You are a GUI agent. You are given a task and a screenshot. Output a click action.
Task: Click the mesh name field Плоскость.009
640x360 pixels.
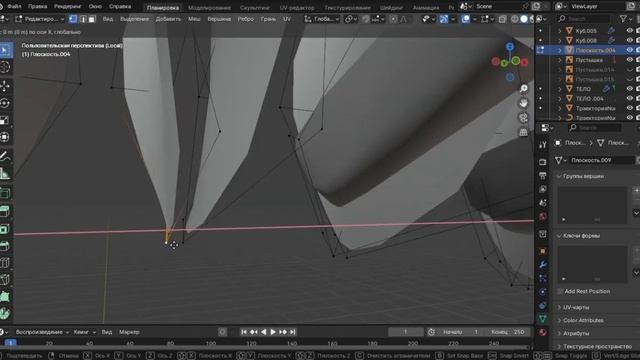click(602, 160)
